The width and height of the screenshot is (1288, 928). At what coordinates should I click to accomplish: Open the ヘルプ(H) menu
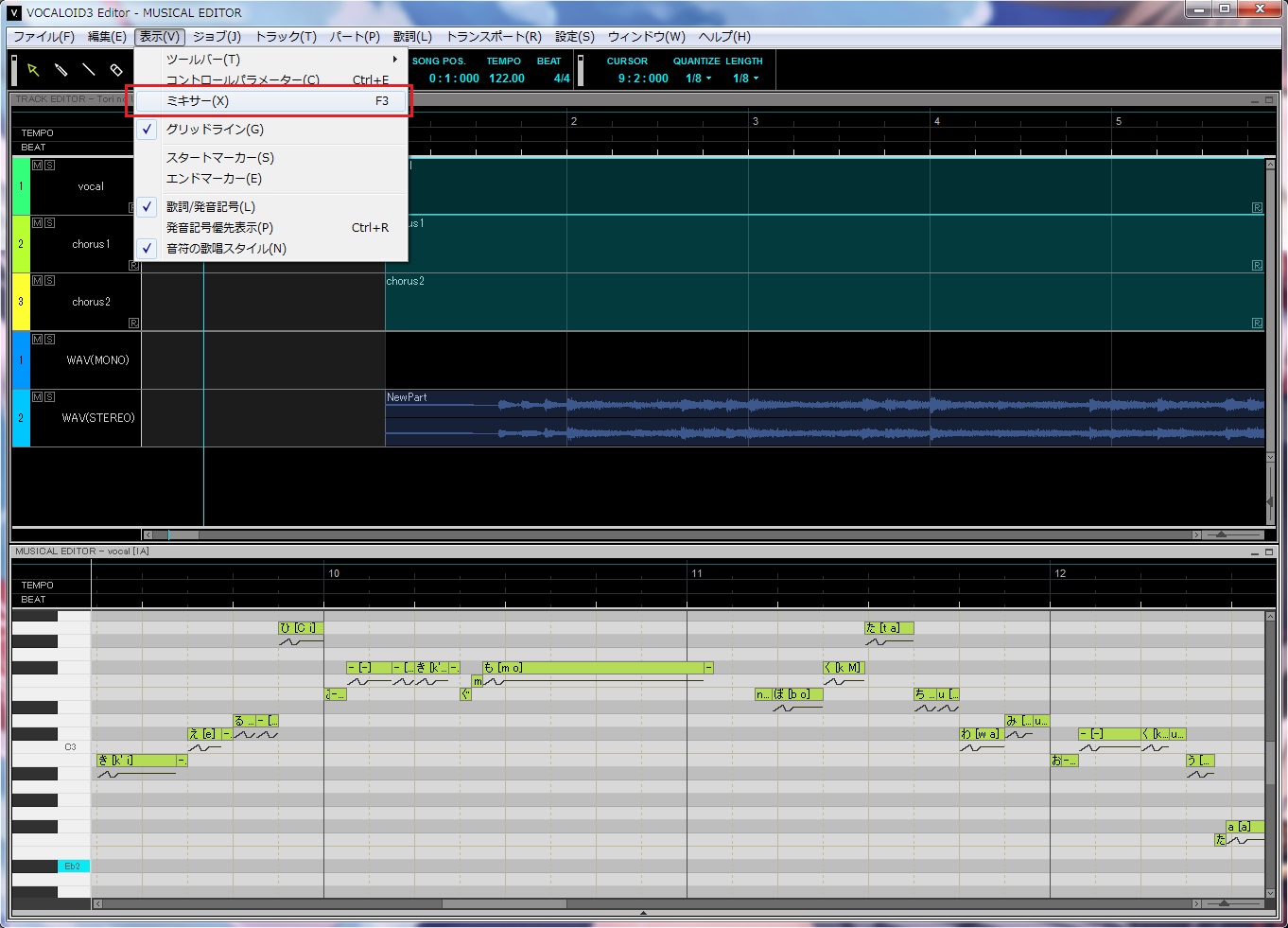(x=724, y=37)
